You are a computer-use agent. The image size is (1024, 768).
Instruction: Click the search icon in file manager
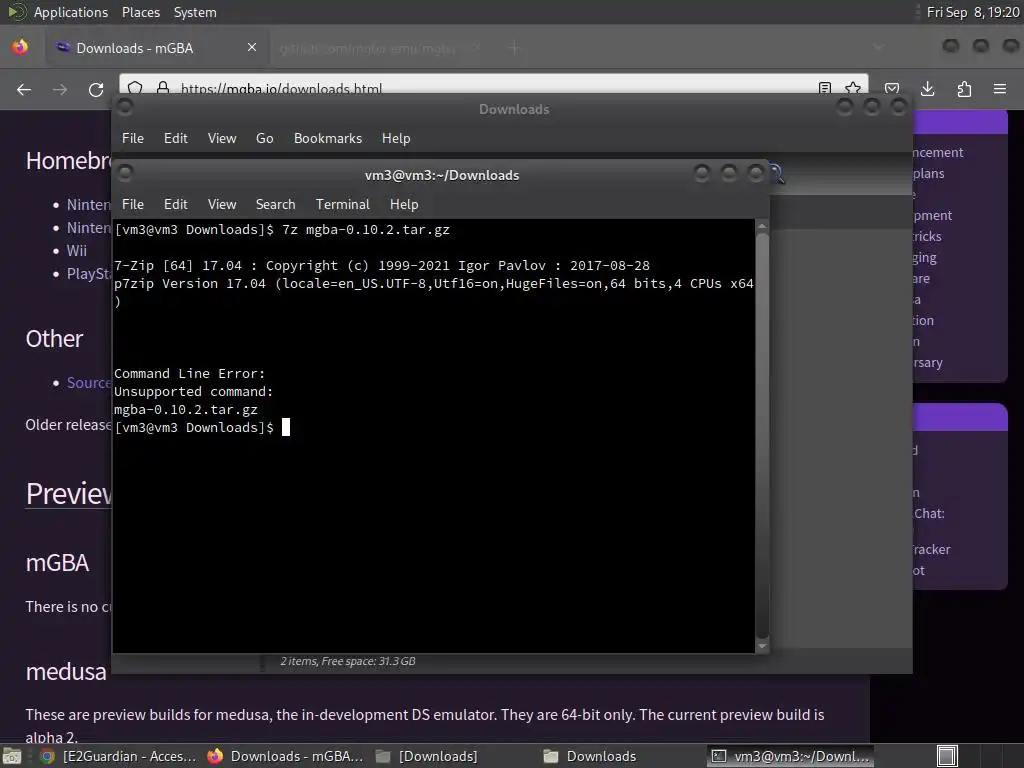pyautogui.click(x=776, y=174)
